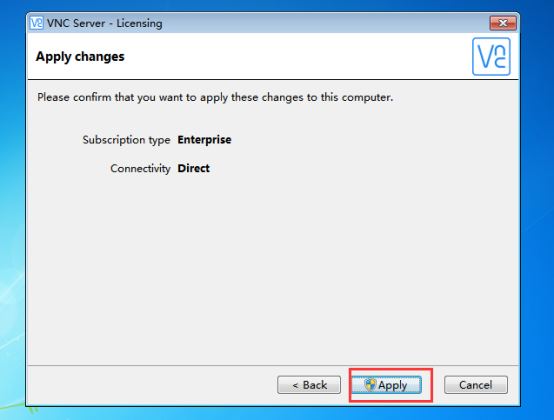Select the "Subscription type" label
554x420 pixels.
[126, 140]
